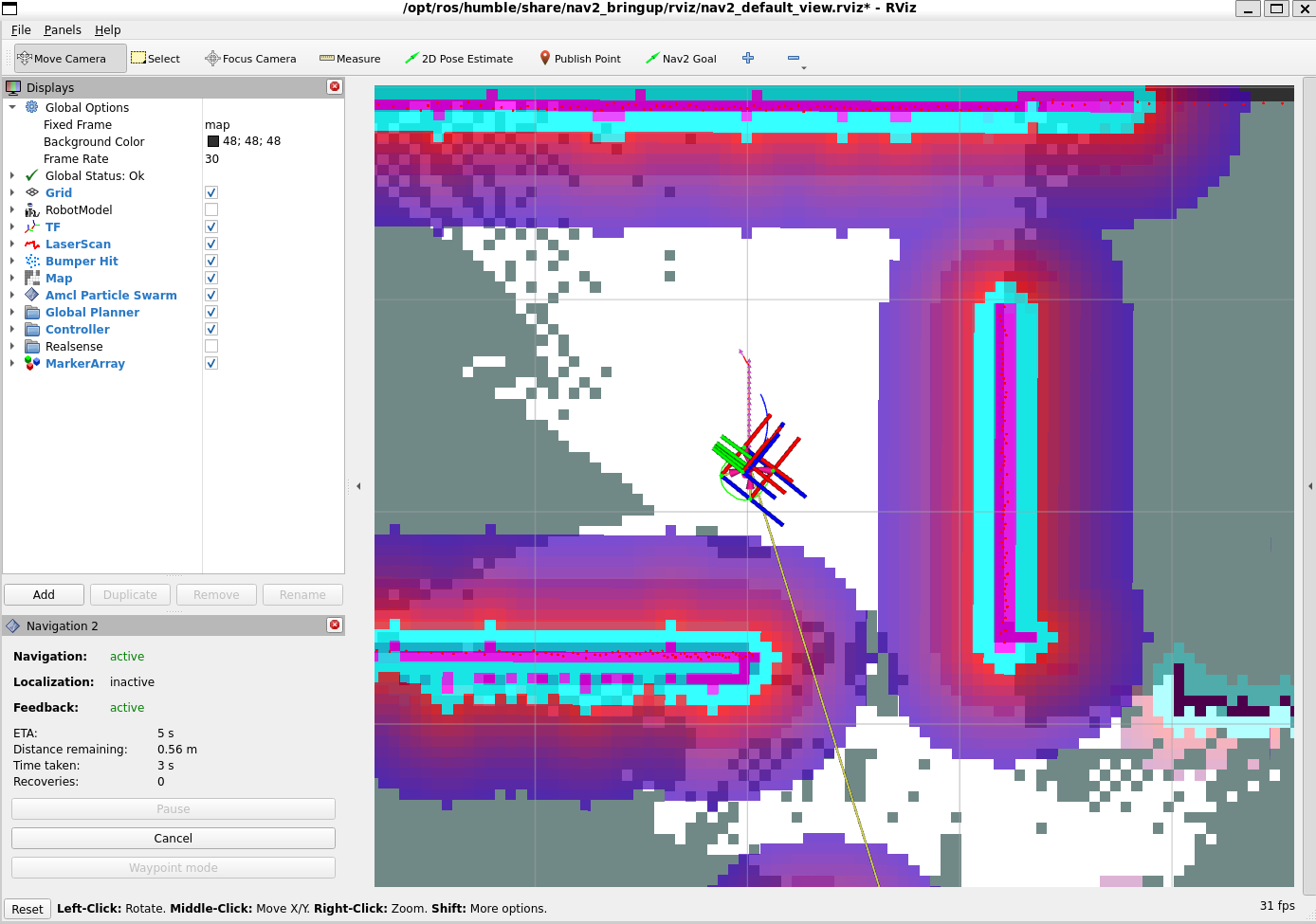
Task: Select the Measure tool
Action: click(350, 59)
